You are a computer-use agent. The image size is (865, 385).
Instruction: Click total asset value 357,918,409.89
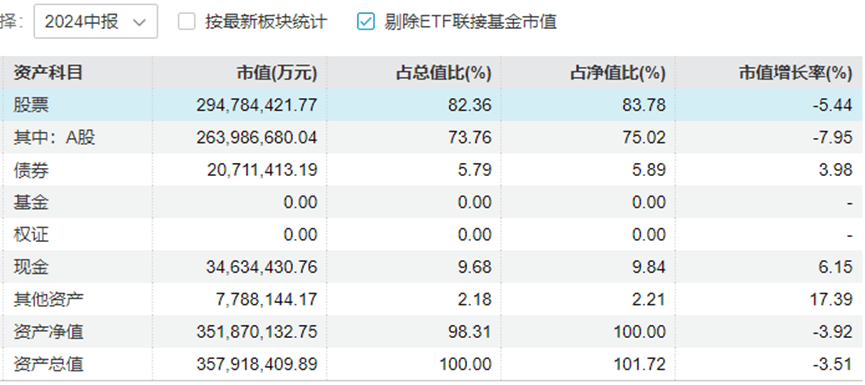tap(257, 365)
